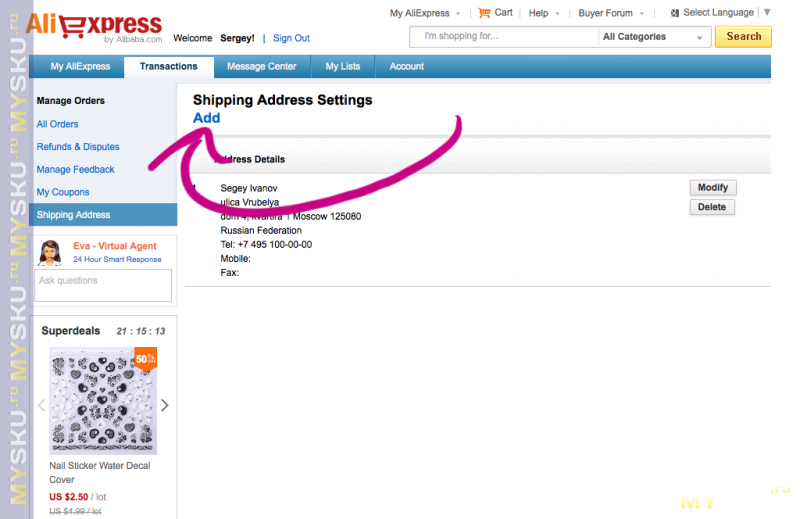The width and height of the screenshot is (800, 519).
Task: Click the Add shipping address link
Action: coord(206,118)
